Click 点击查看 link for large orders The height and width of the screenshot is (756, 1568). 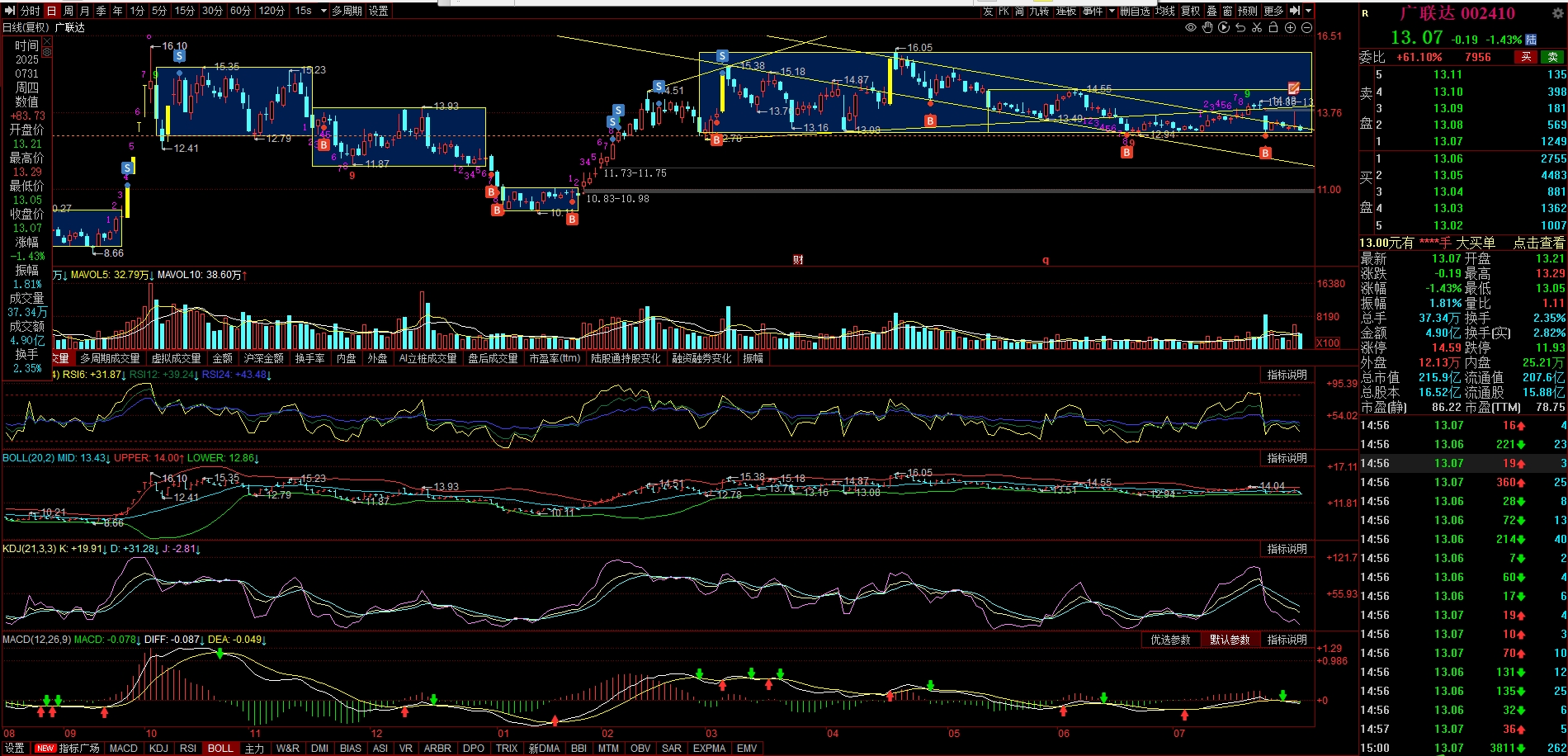pyautogui.click(x=1539, y=243)
